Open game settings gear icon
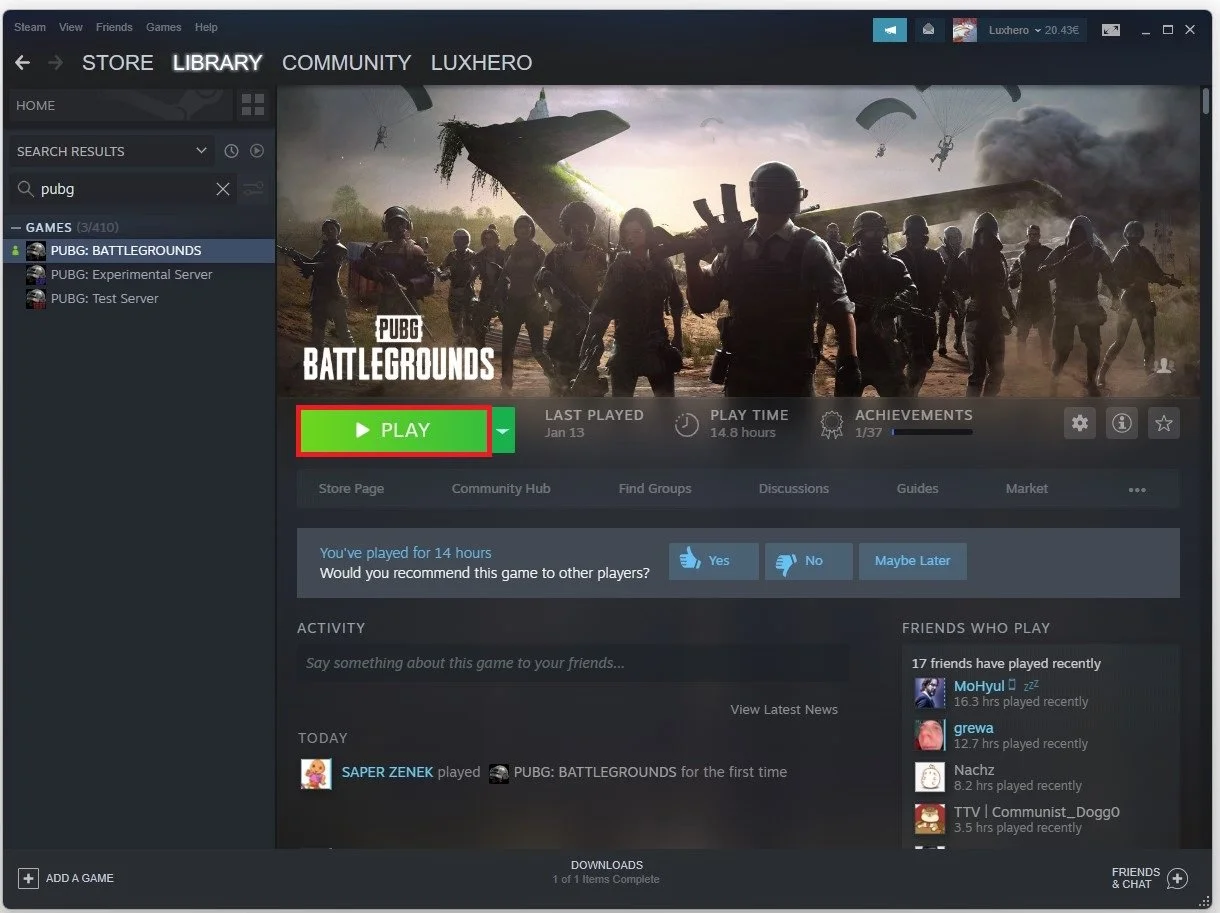Screen dimensions: 1220x913 1080,423
